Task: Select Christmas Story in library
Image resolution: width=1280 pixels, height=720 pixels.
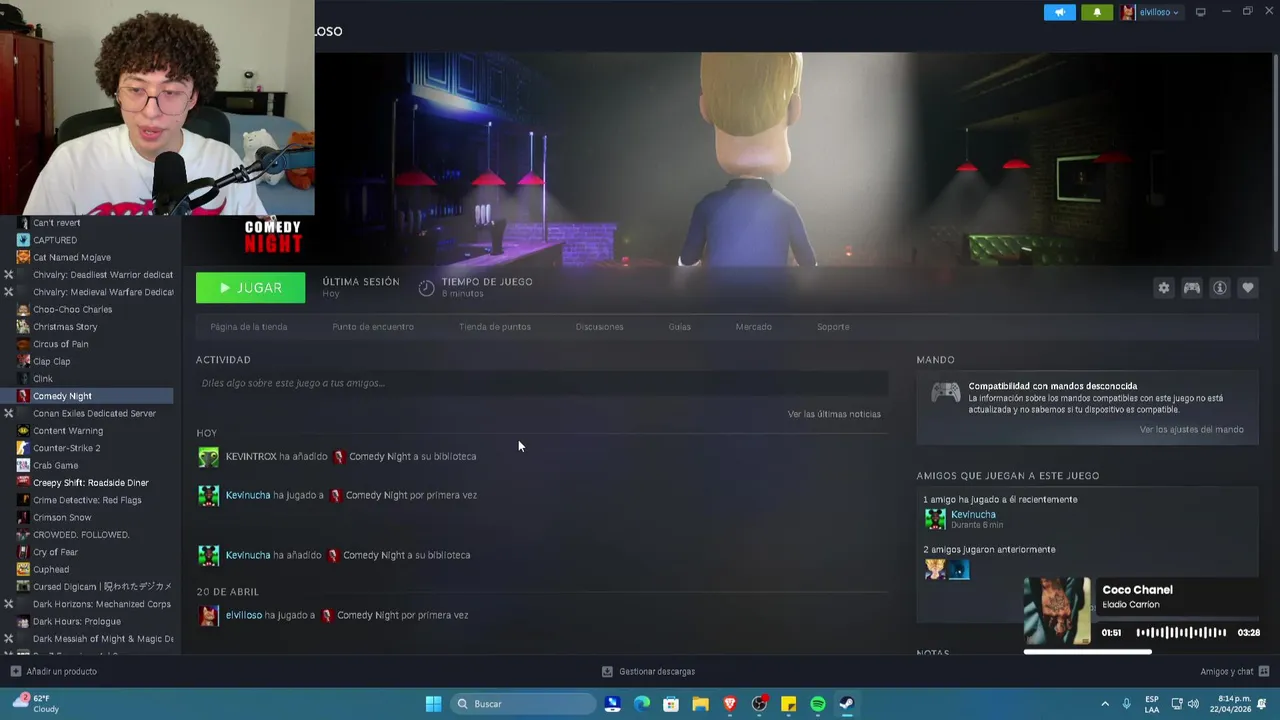Action: [65, 327]
